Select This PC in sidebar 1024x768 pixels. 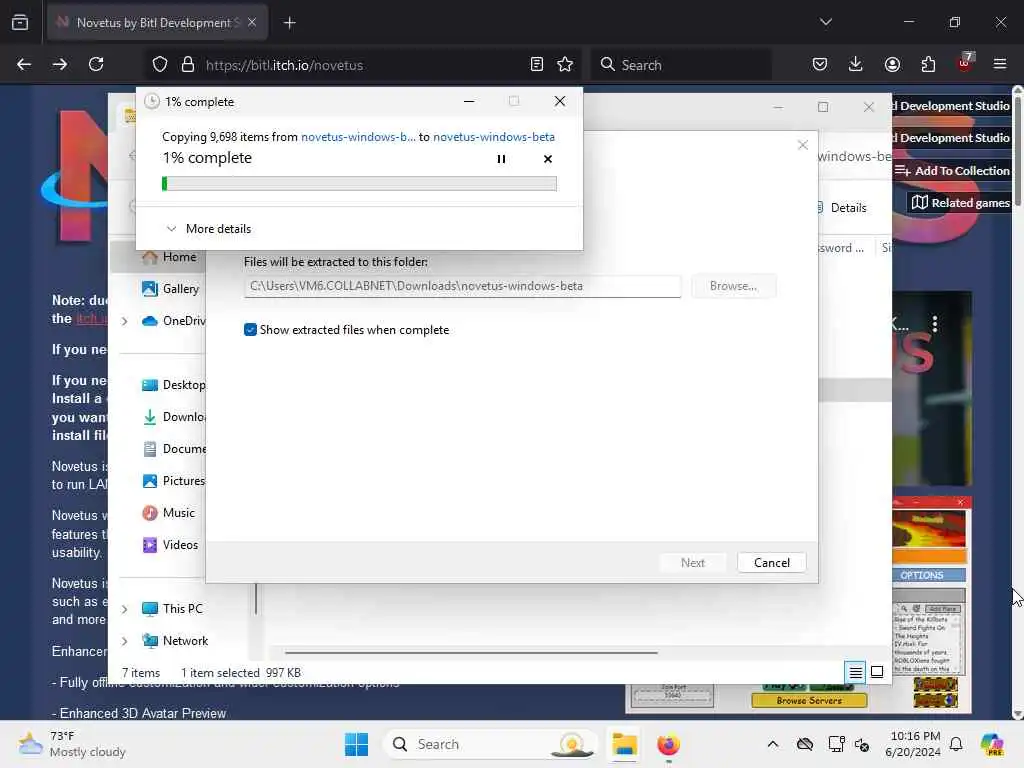pos(172,609)
